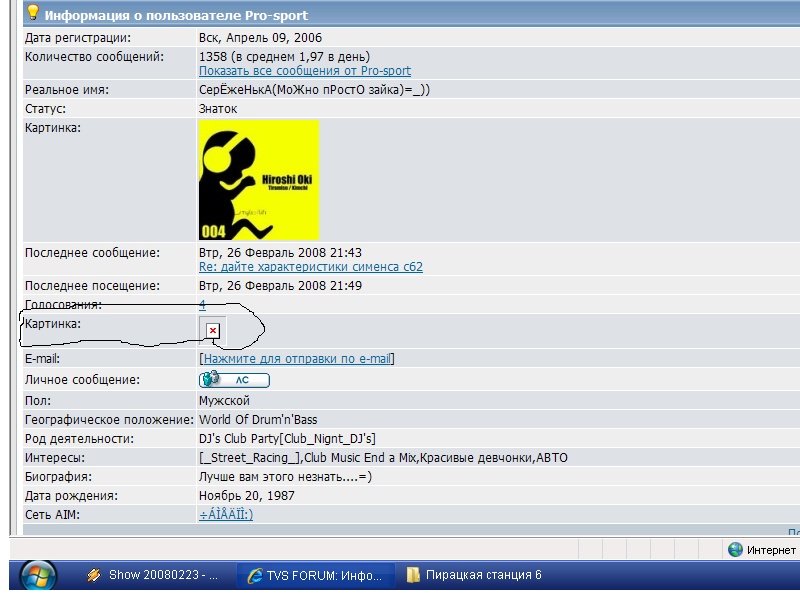
Task: Click the ЛС private message button
Action: 234,380
